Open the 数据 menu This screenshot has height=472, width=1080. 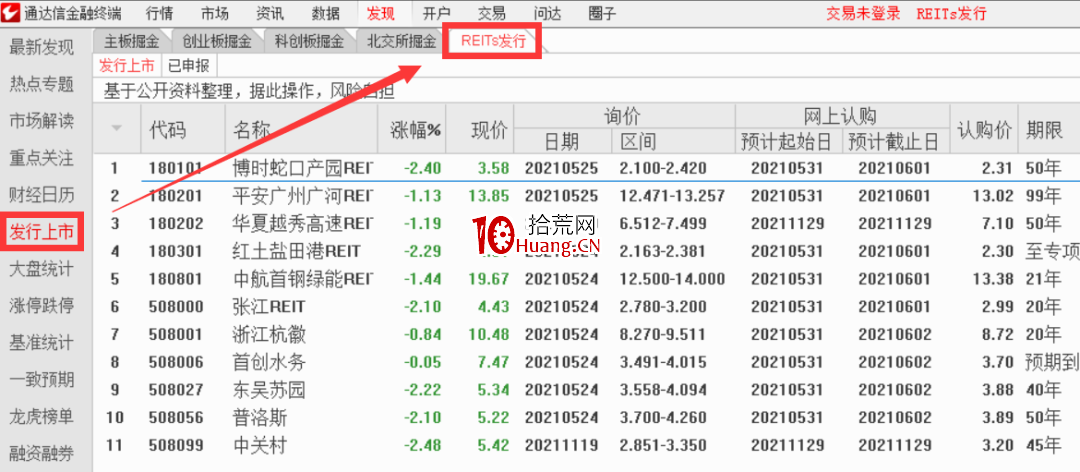coord(325,13)
